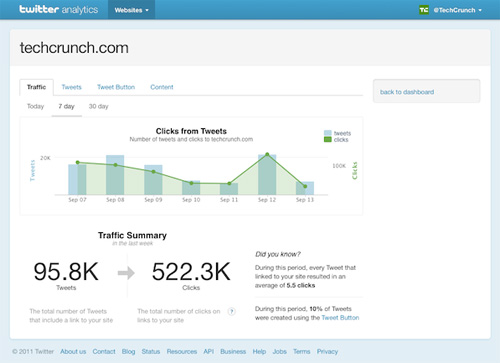Click the 522.3K Clicks figure

click(x=191, y=272)
